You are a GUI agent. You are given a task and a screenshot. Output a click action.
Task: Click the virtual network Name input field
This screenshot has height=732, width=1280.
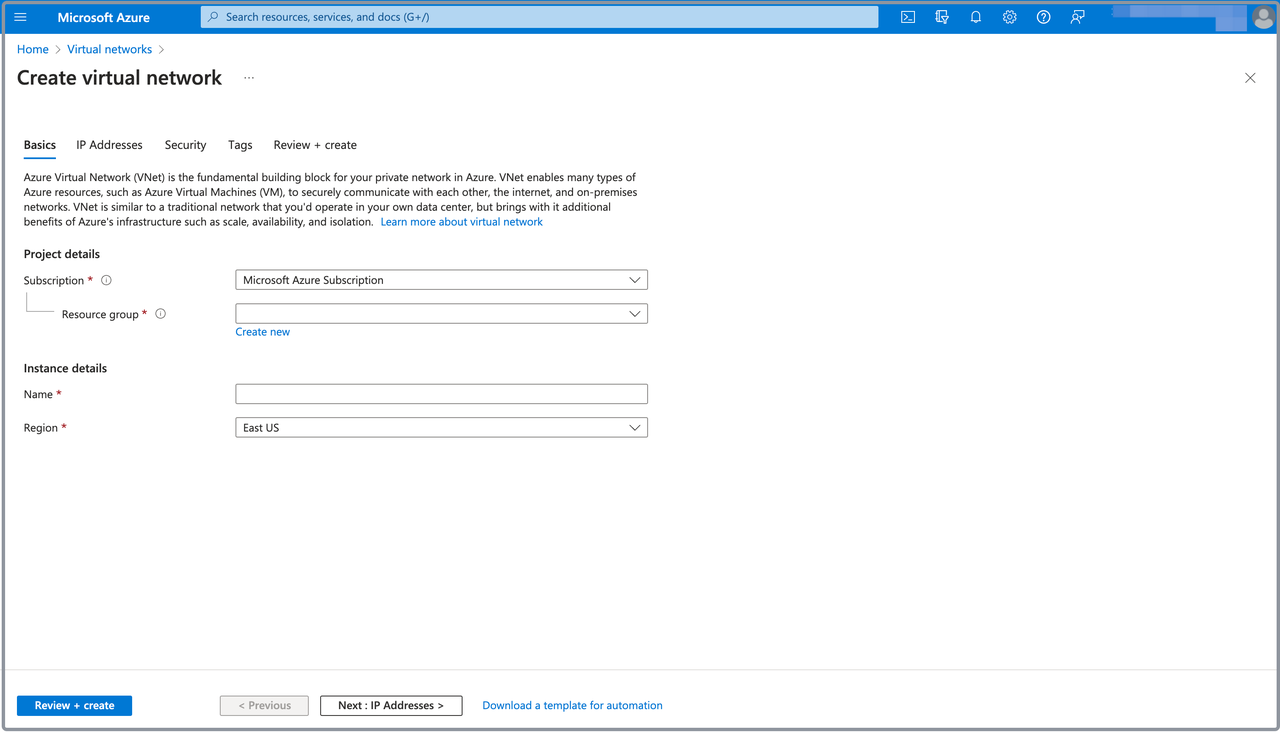click(x=441, y=394)
